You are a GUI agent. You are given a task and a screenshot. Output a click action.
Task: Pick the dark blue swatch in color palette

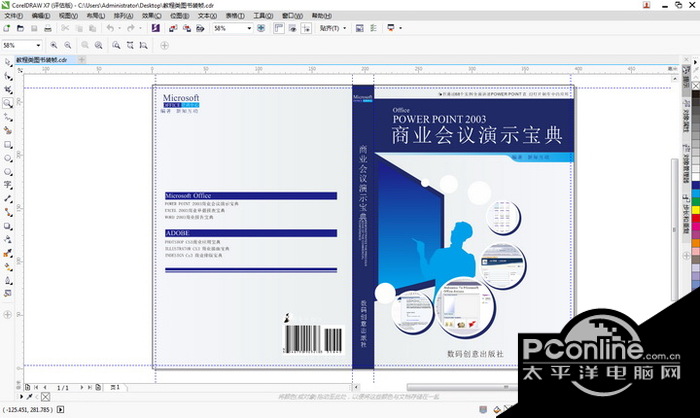tap(696, 184)
